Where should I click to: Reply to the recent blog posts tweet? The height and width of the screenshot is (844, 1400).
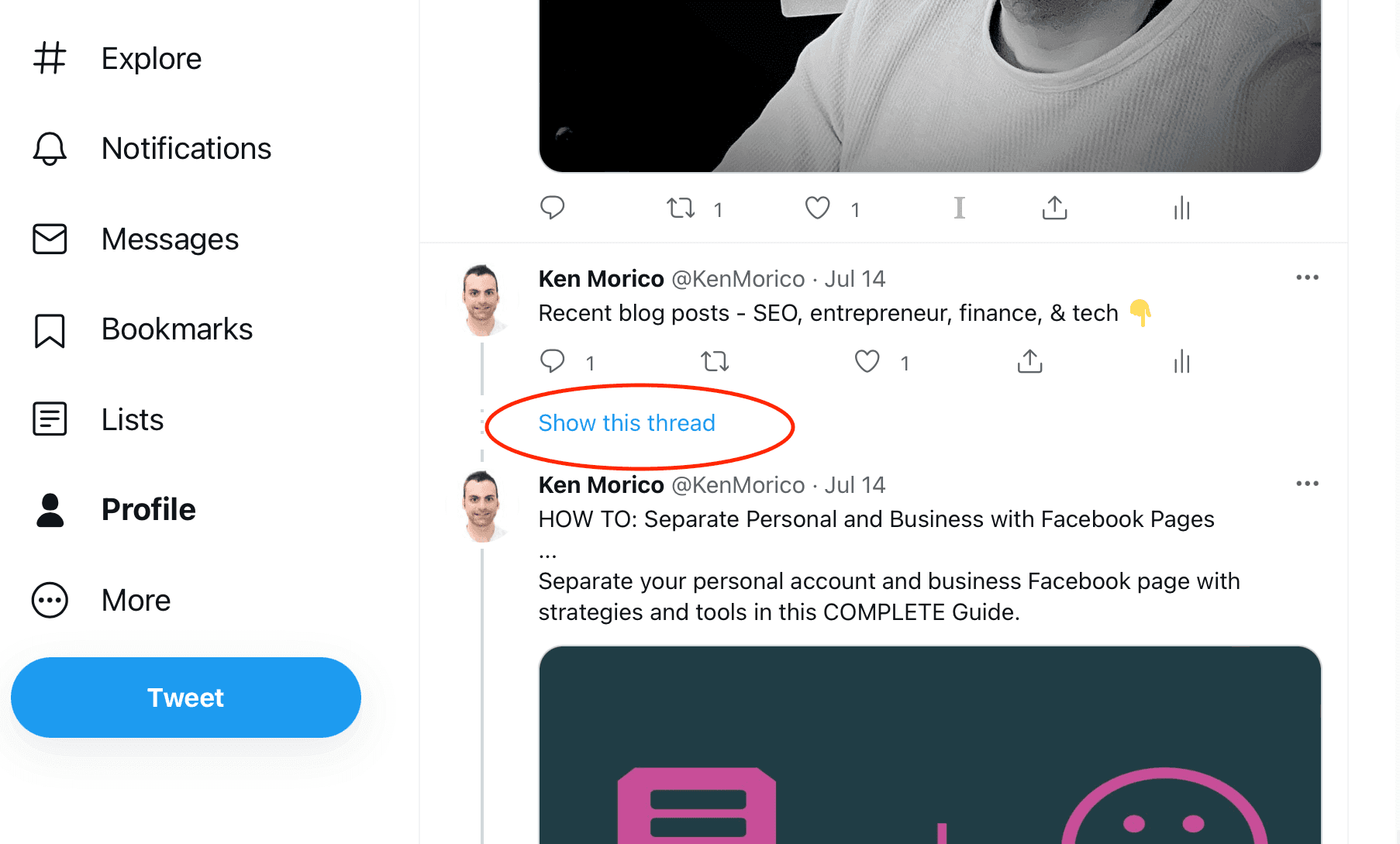(552, 360)
